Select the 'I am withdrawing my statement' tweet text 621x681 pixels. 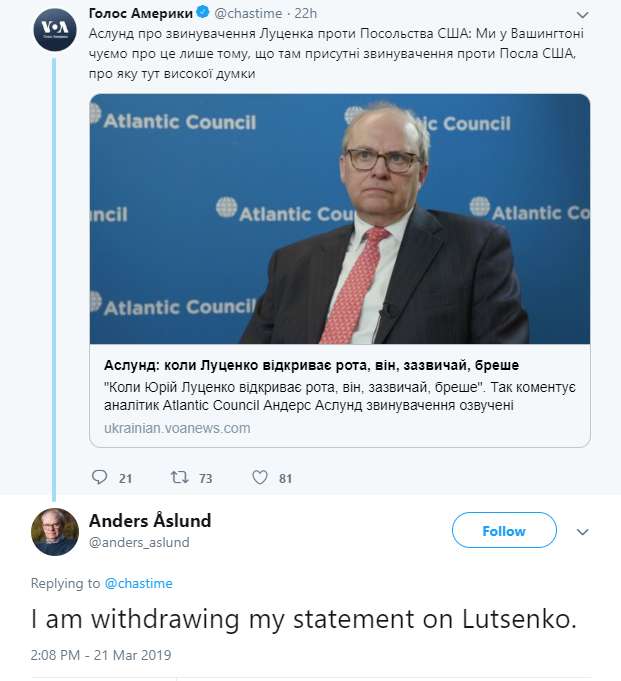click(303, 619)
